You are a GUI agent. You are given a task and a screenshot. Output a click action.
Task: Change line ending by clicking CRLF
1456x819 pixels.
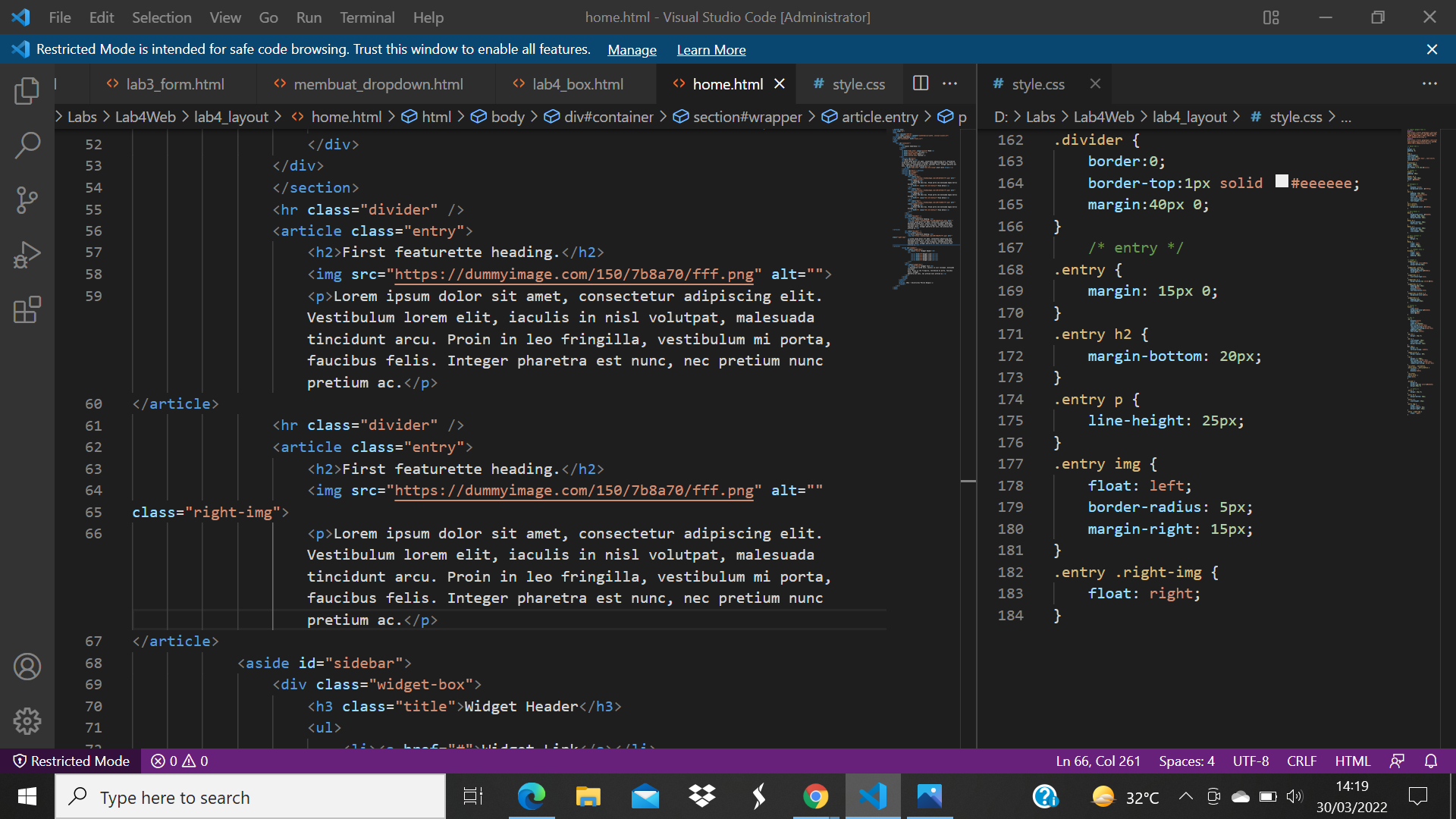[1301, 761]
